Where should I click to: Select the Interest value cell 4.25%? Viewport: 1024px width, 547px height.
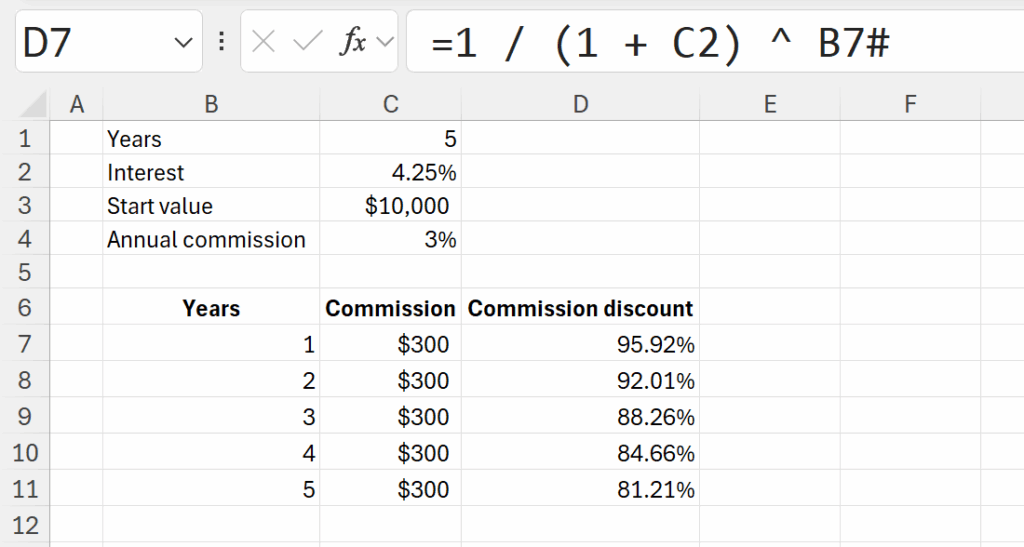click(x=390, y=173)
